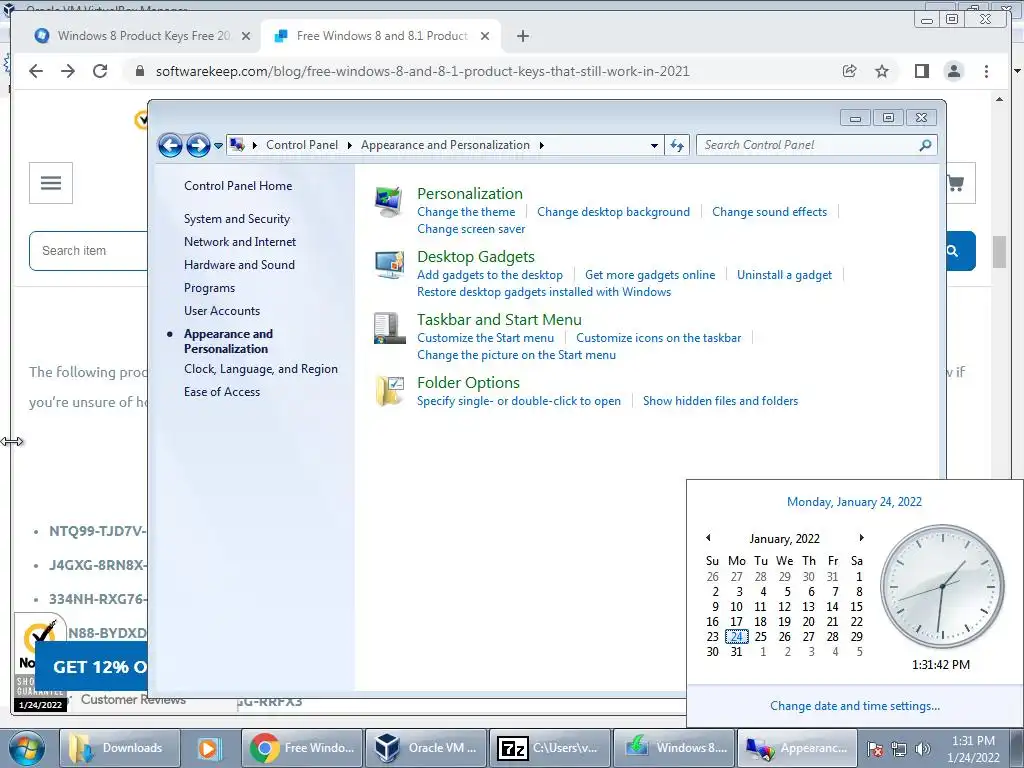Open the Folder Options heading link

coord(468,383)
